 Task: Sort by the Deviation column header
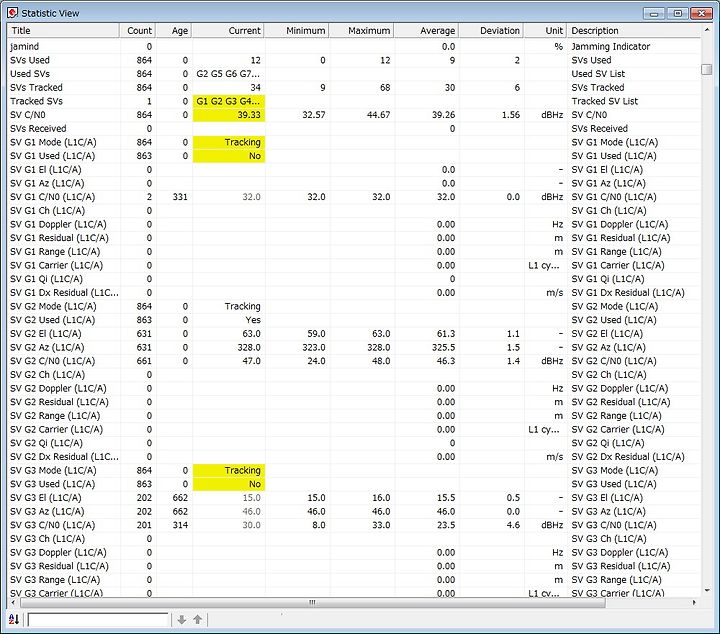(491, 31)
